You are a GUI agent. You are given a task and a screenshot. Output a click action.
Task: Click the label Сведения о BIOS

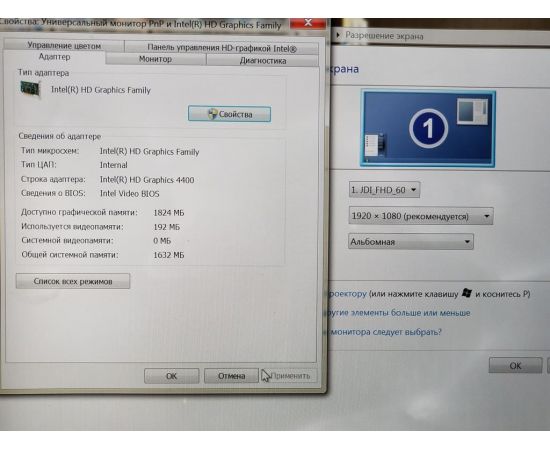coord(53,193)
